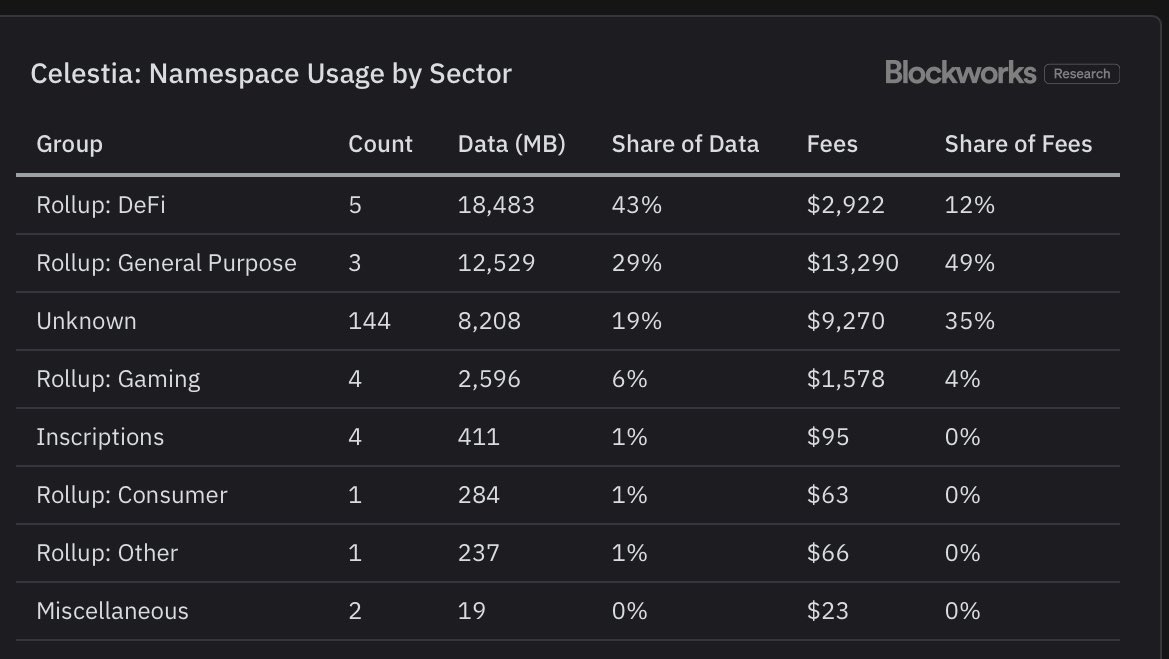Click the $2,922 fees cell
This screenshot has width=1169, height=659.
pyautogui.click(x=845, y=205)
